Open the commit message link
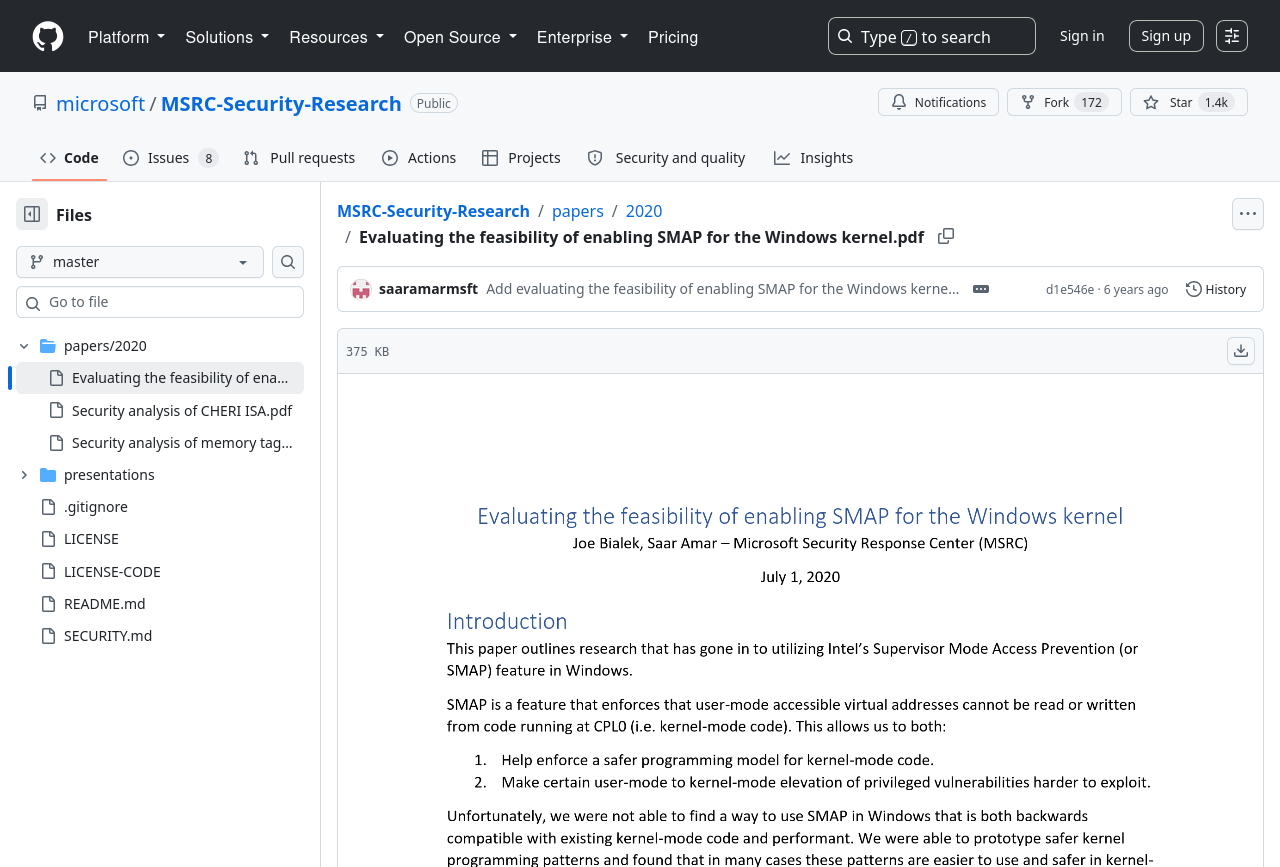 (x=722, y=289)
